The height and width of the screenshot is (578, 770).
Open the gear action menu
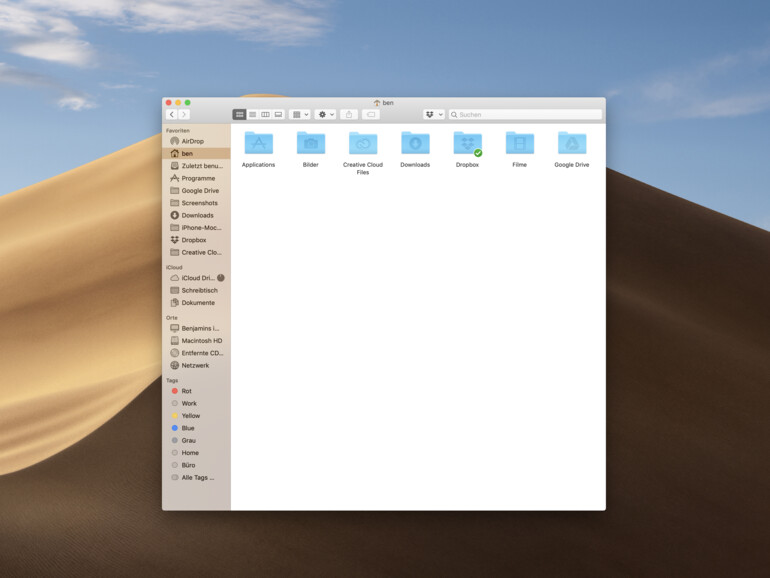326,114
